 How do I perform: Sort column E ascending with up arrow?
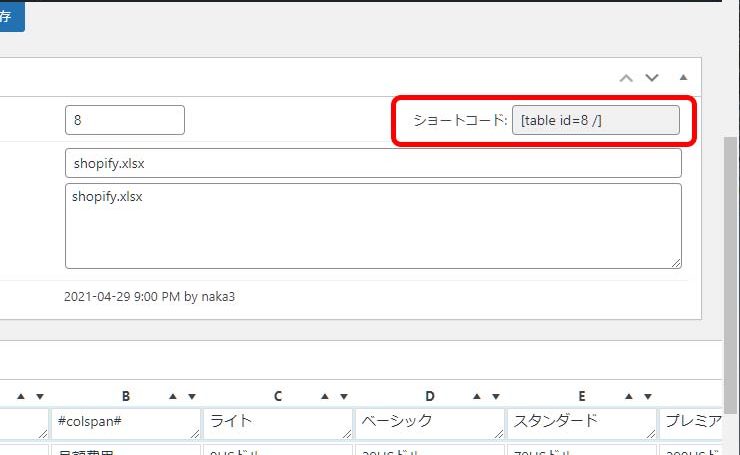tap(630, 397)
